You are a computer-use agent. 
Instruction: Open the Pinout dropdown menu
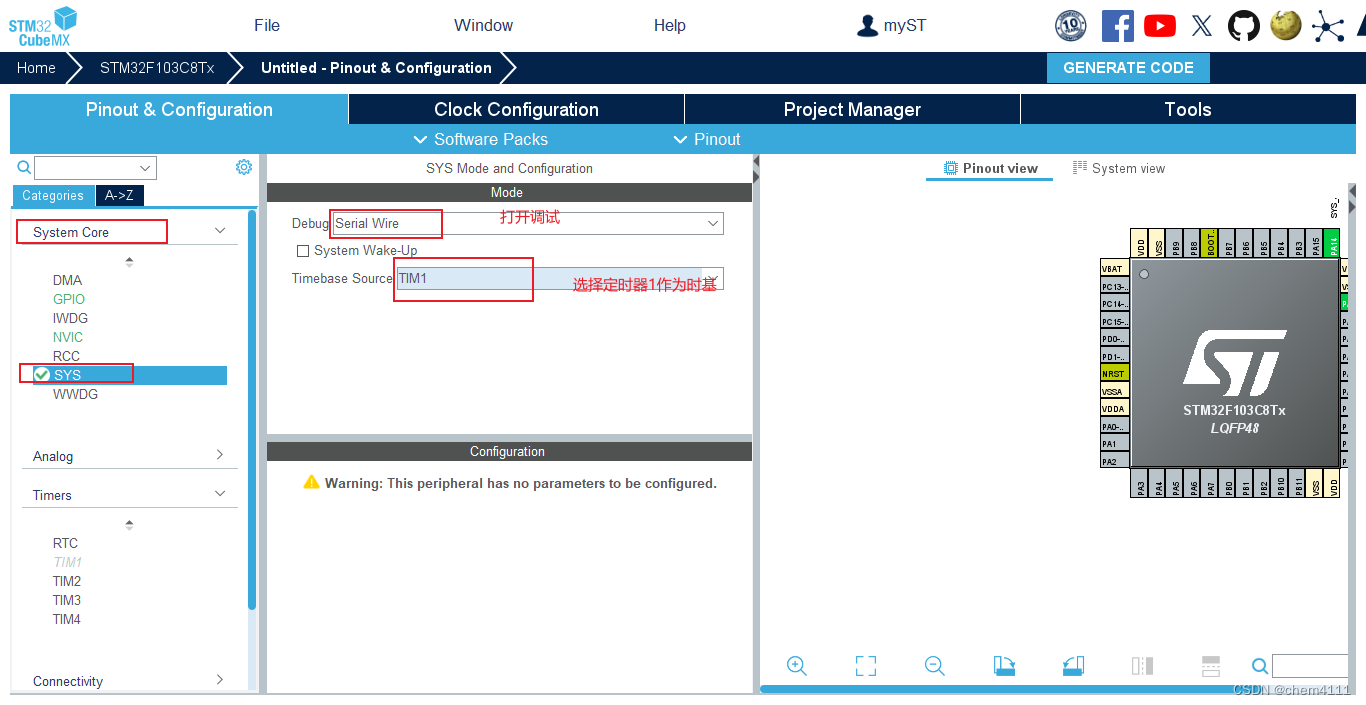[708, 139]
